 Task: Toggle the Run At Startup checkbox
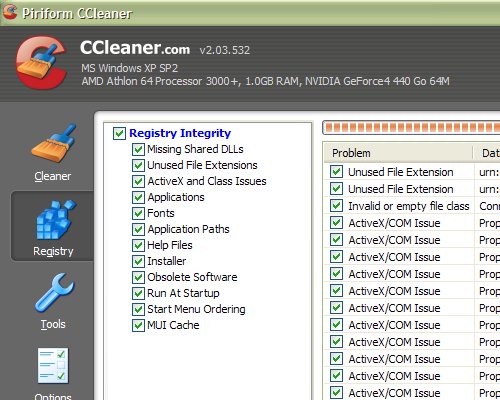138,293
